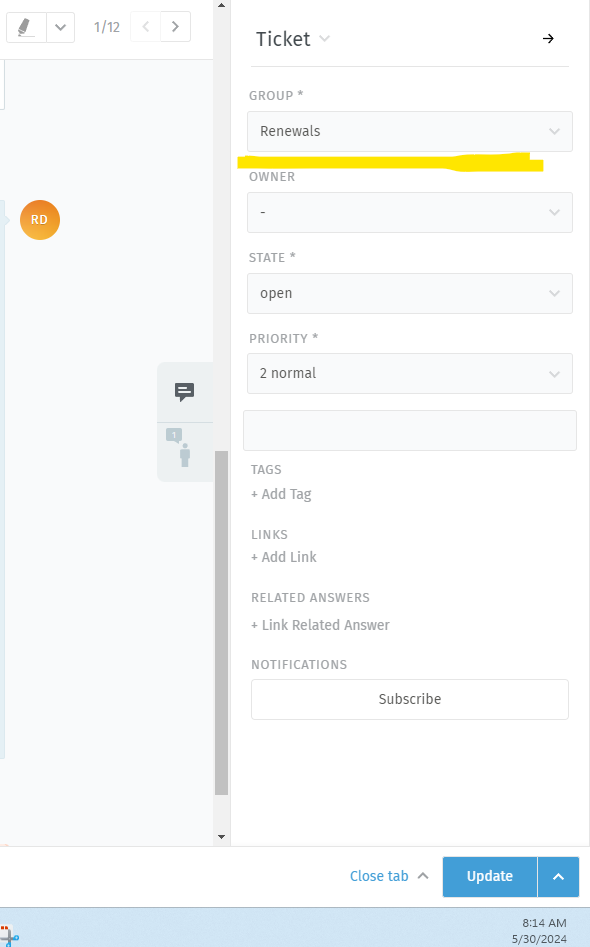Open the Ticket sidebar title menu

[293, 39]
